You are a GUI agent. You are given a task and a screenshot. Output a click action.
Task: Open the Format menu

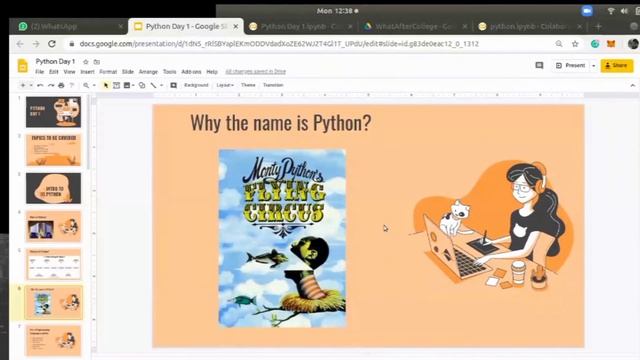(108, 72)
